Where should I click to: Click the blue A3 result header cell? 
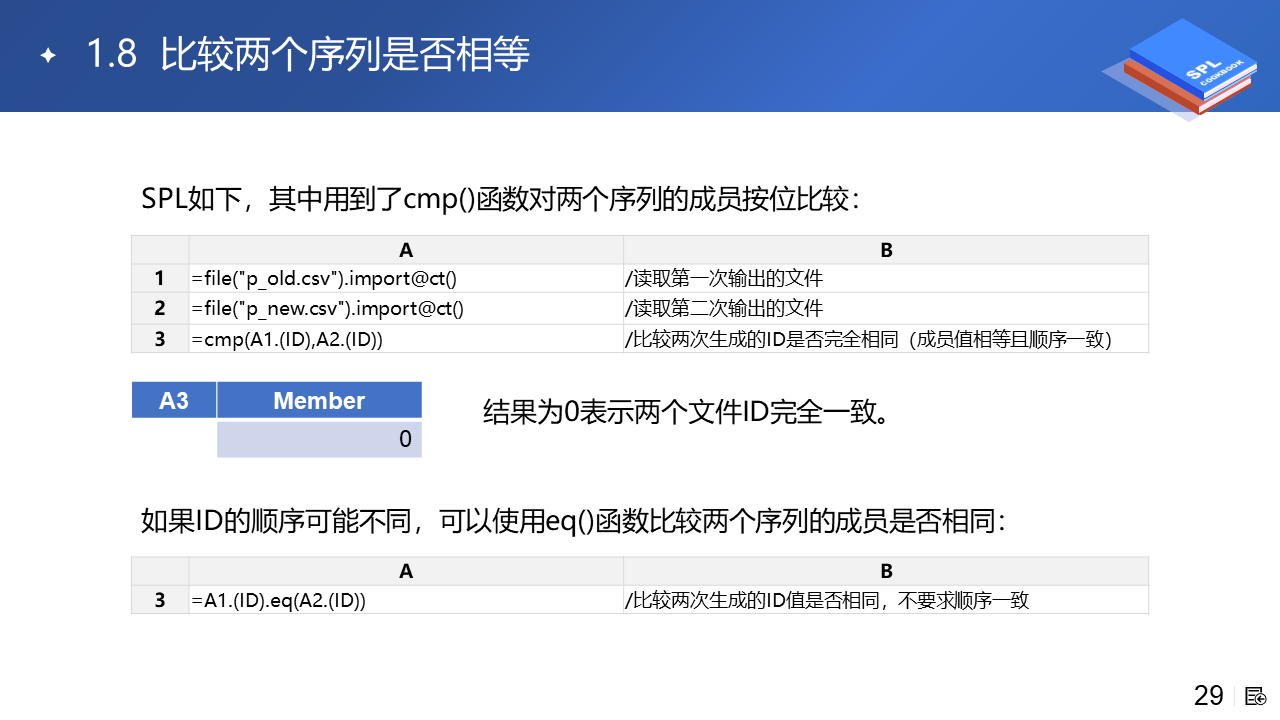click(x=174, y=400)
